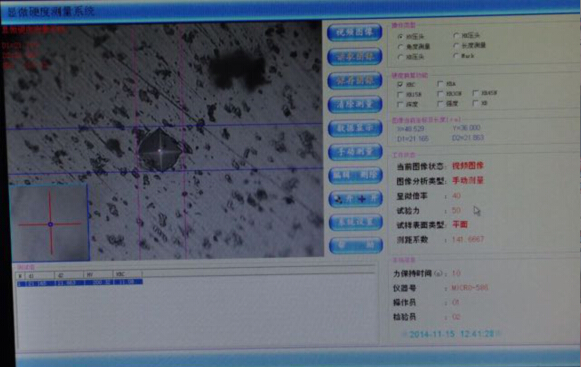The height and width of the screenshot is (367, 581).
Task: Click the 编辑 删除 edit delete button
Action: (x=355, y=175)
